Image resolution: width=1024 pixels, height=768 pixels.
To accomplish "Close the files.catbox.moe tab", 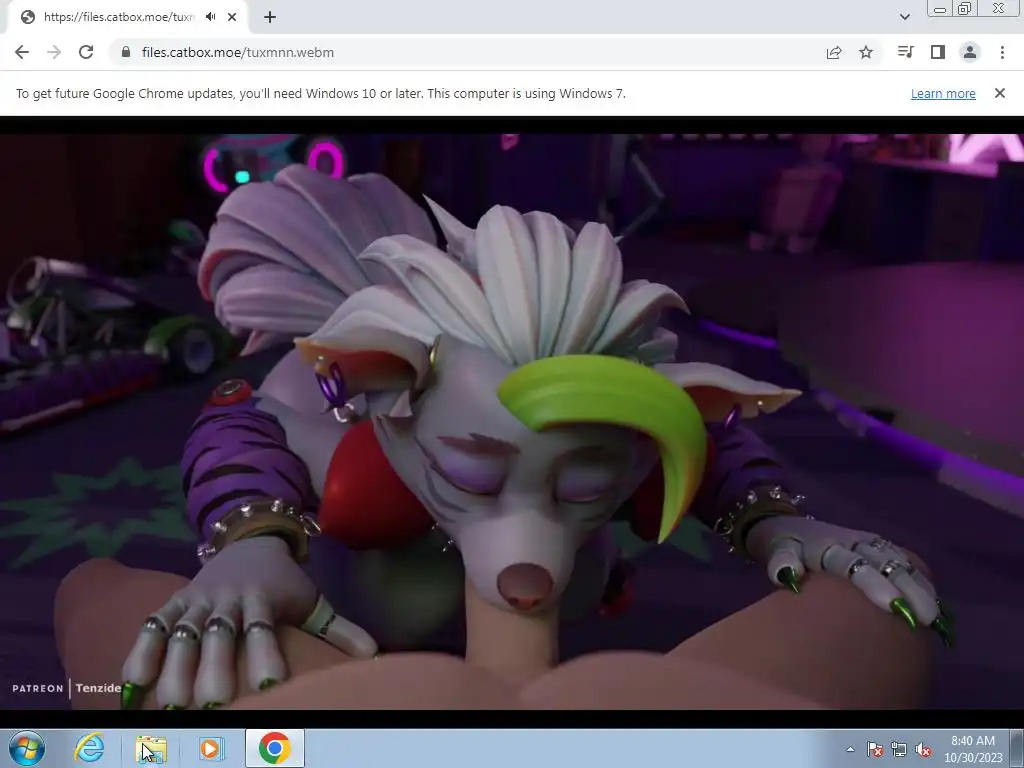I will 232,17.
